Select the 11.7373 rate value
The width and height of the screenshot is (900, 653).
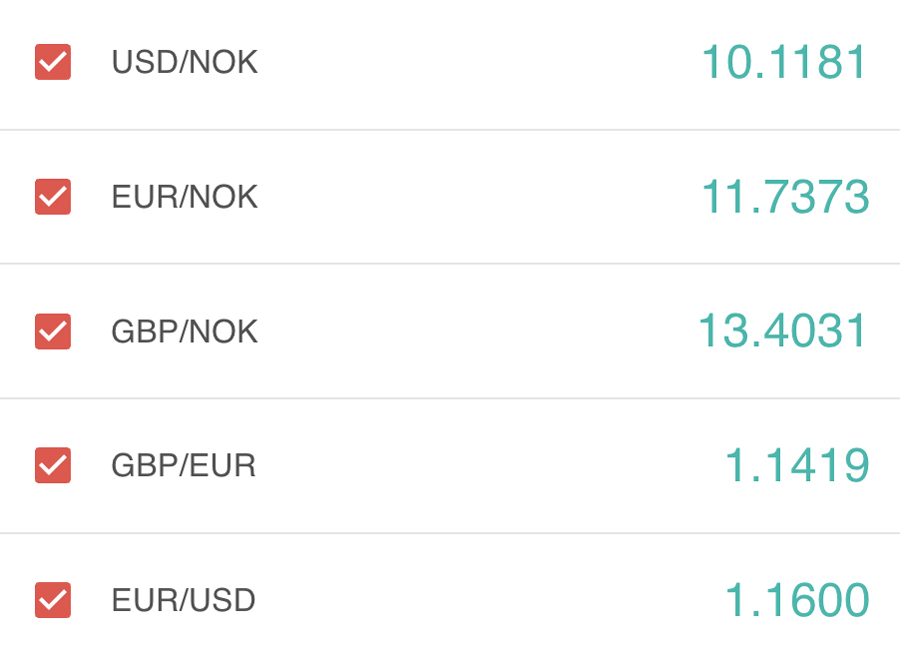coord(784,197)
